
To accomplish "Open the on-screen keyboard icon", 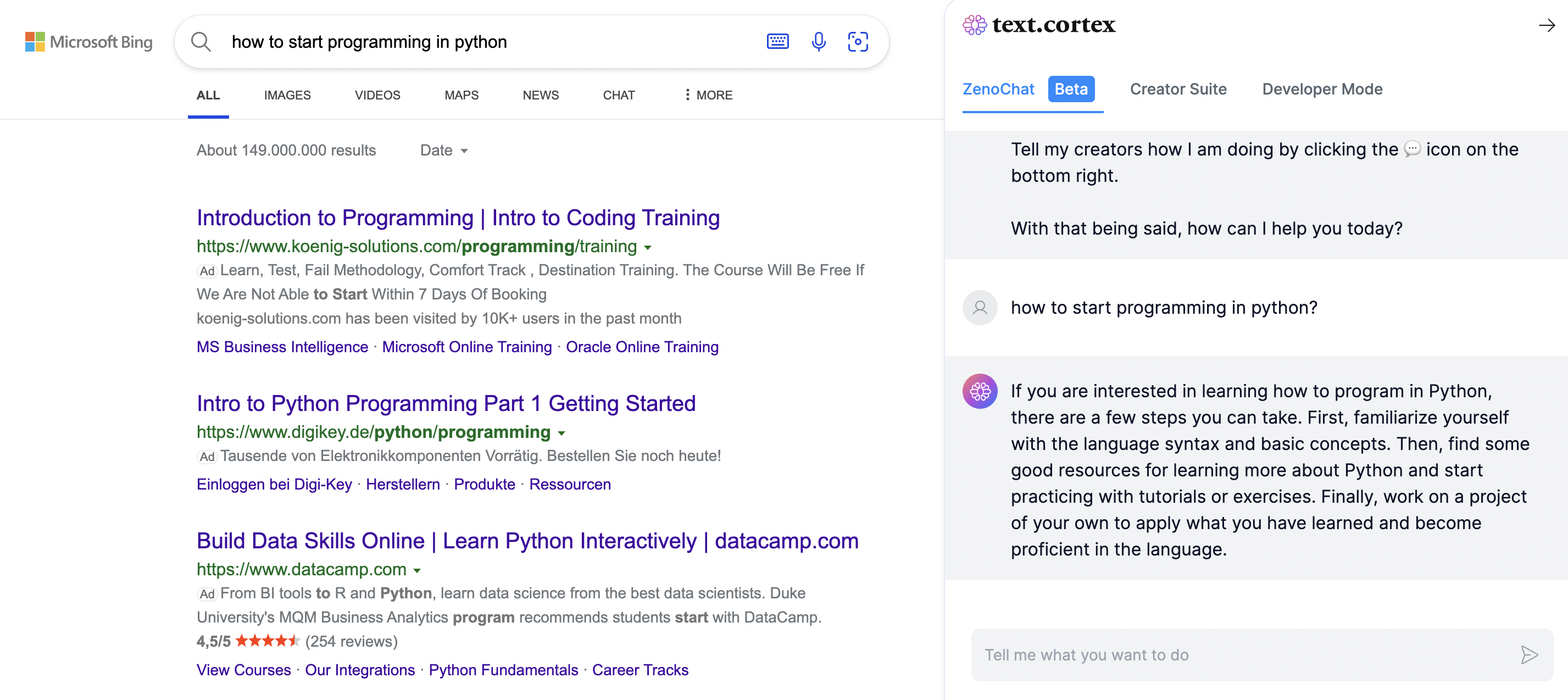I will point(777,41).
